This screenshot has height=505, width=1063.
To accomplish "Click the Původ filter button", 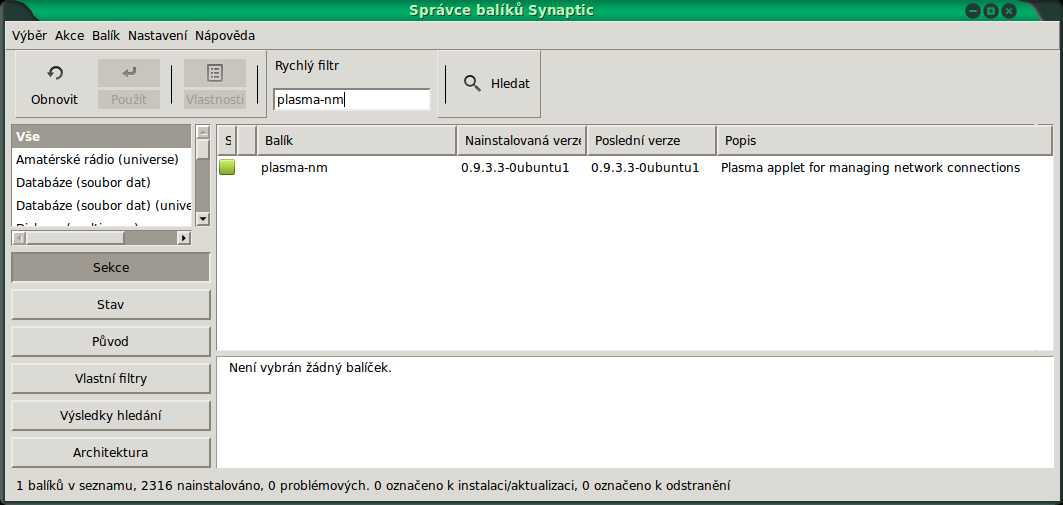I will click(x=111, y=342).
